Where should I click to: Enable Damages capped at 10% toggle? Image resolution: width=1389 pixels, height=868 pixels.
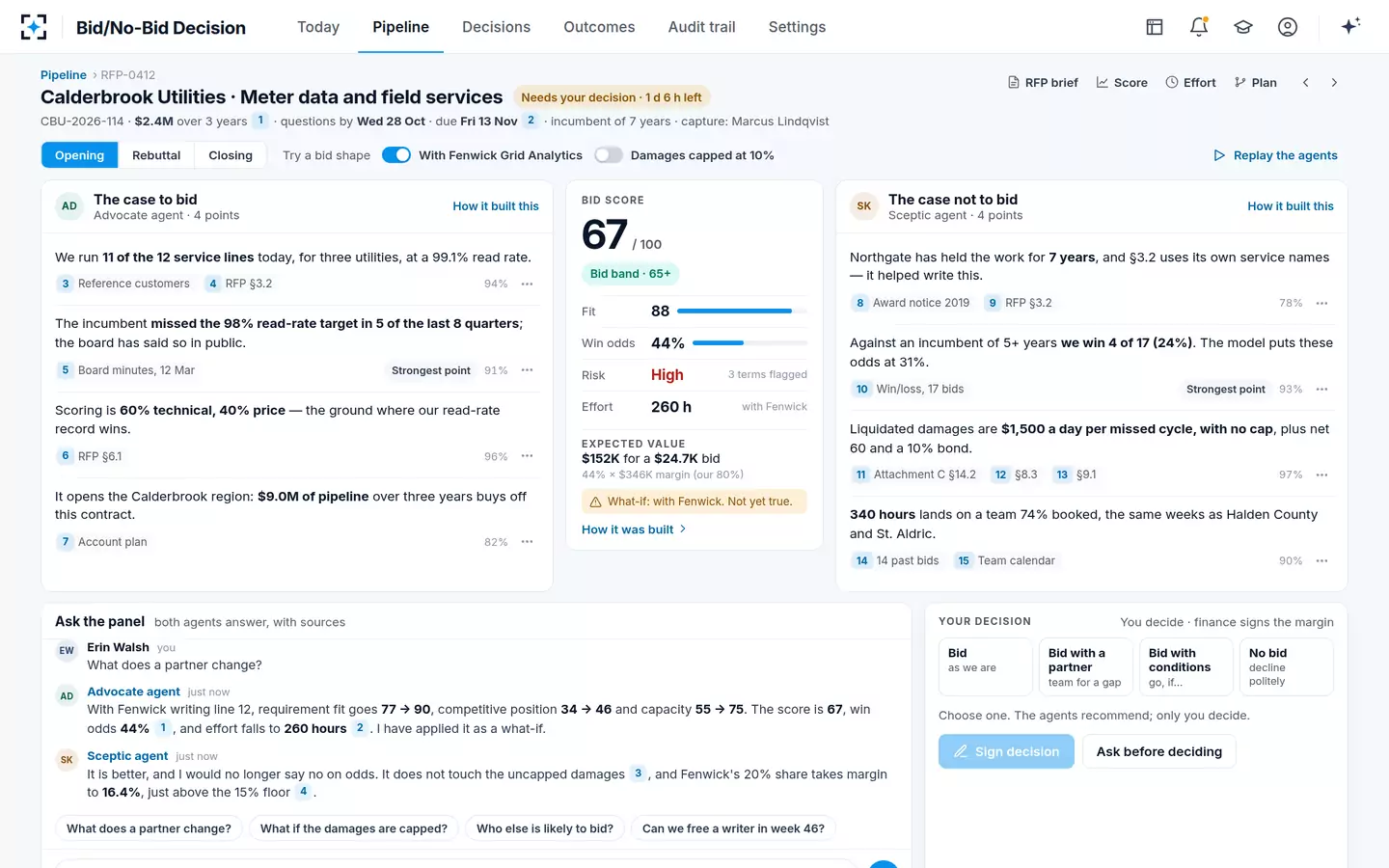tap(609, 155)
